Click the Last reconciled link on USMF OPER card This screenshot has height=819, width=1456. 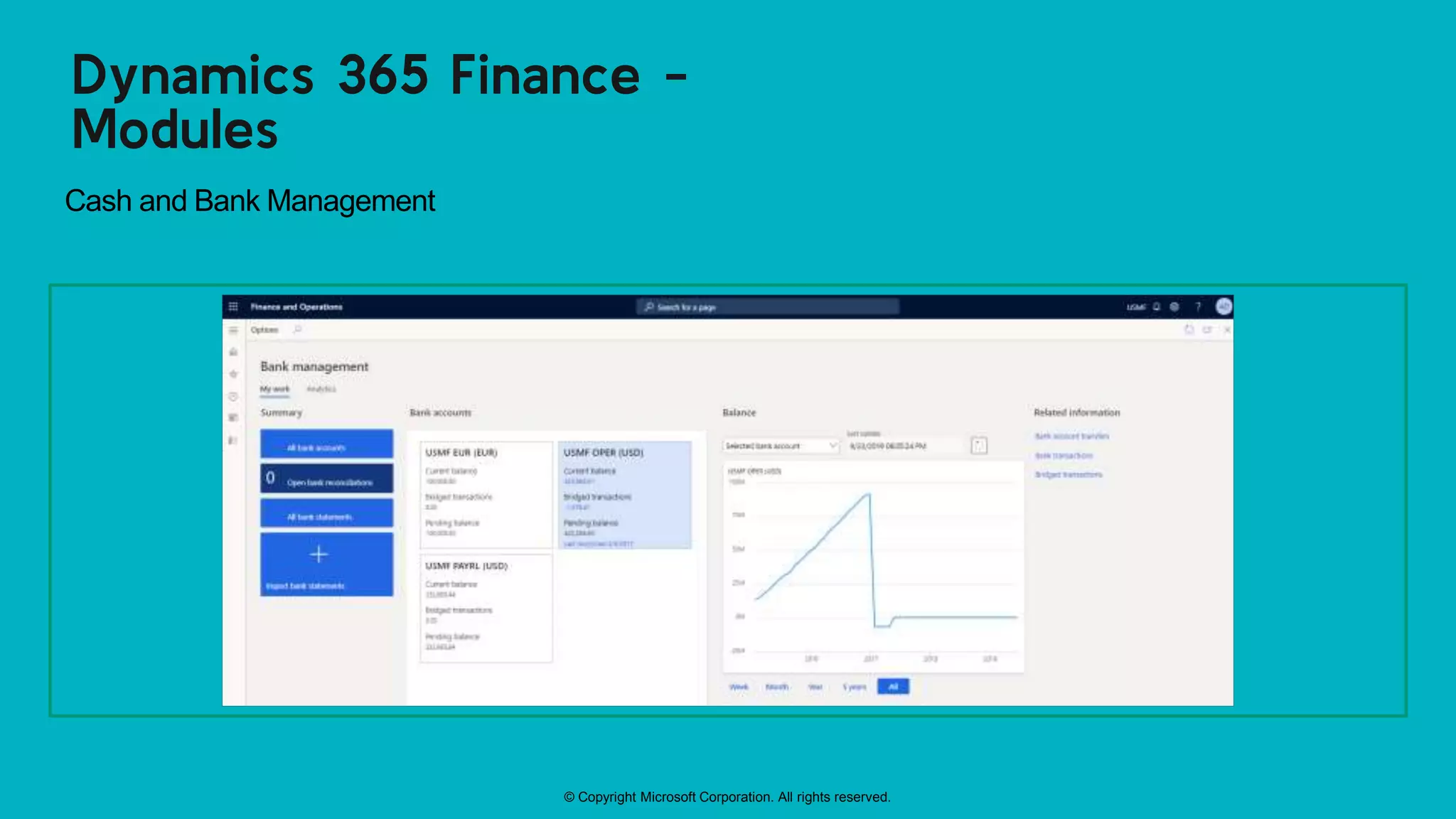tap(598, 544)
